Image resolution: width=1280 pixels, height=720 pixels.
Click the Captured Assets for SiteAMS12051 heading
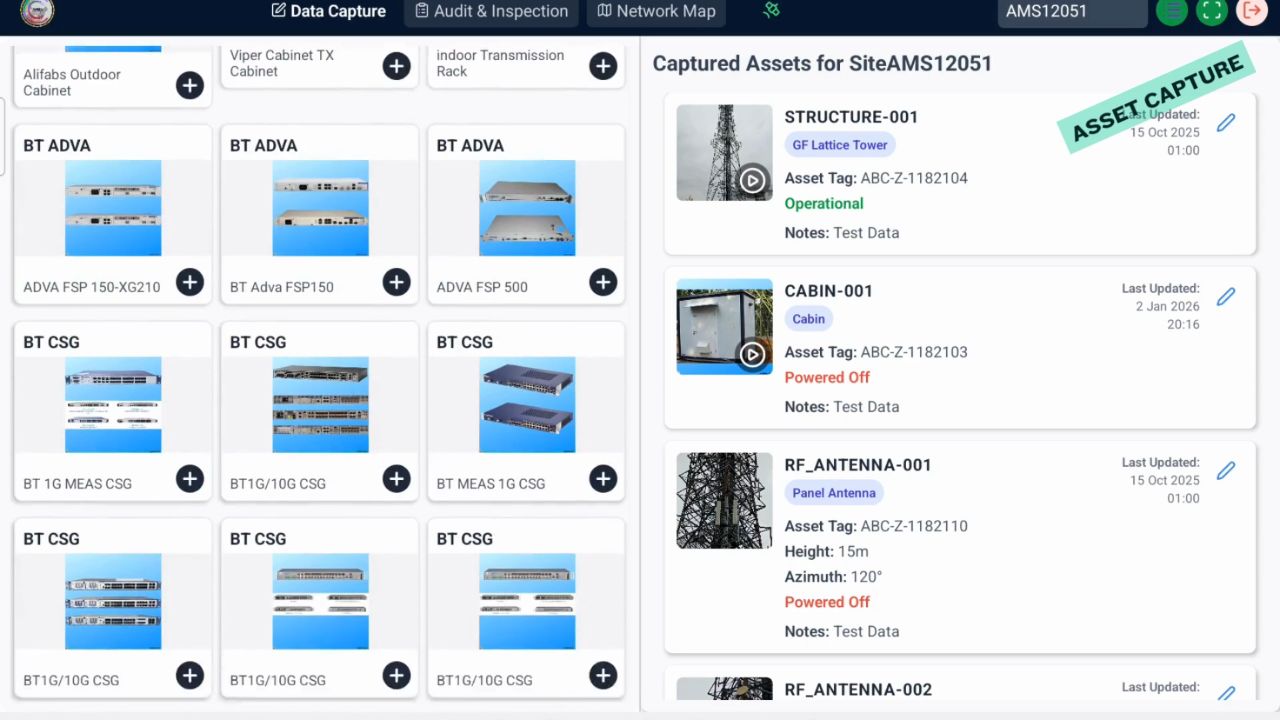822,63
